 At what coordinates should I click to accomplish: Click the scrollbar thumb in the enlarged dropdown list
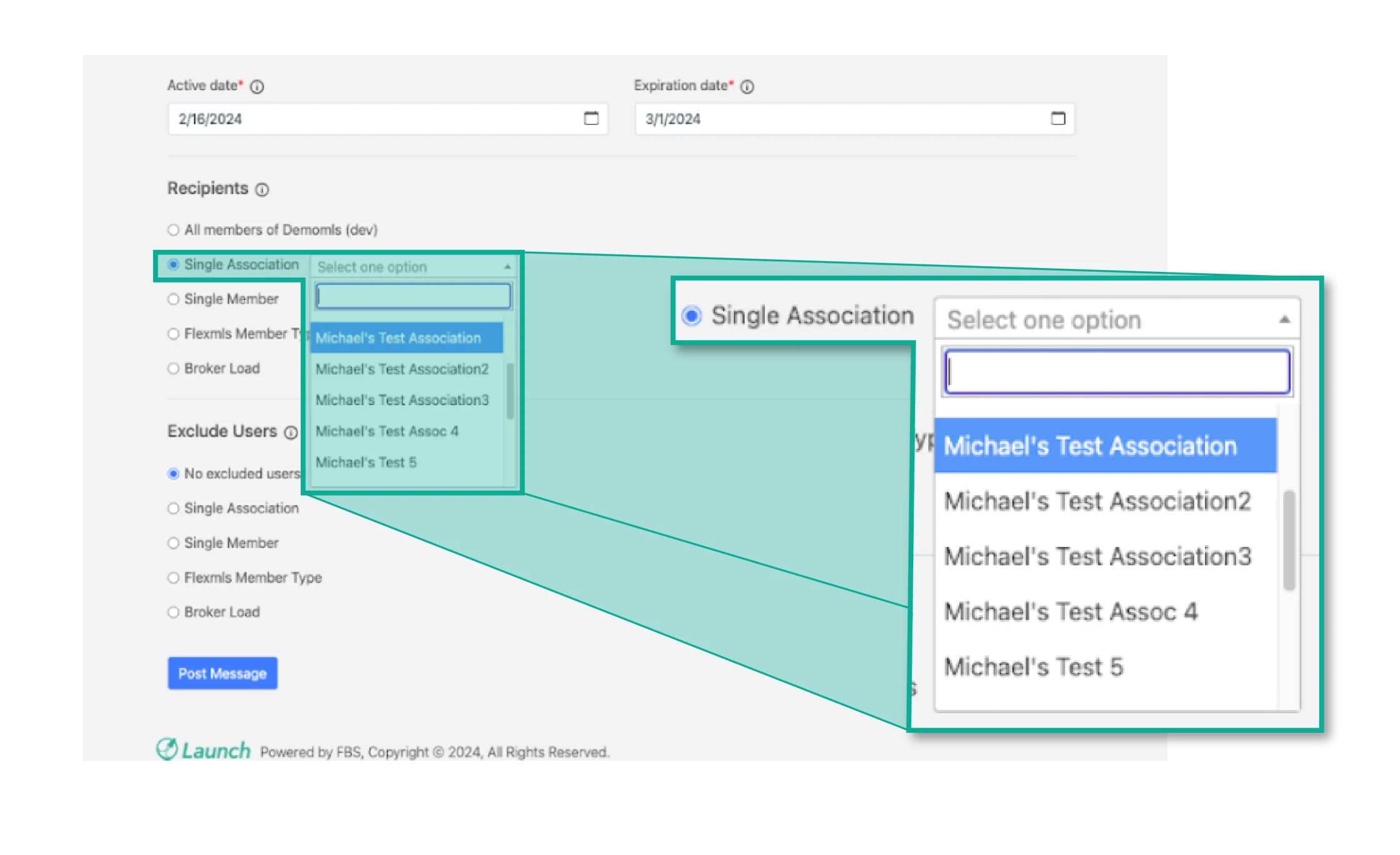click(1289, 541)
